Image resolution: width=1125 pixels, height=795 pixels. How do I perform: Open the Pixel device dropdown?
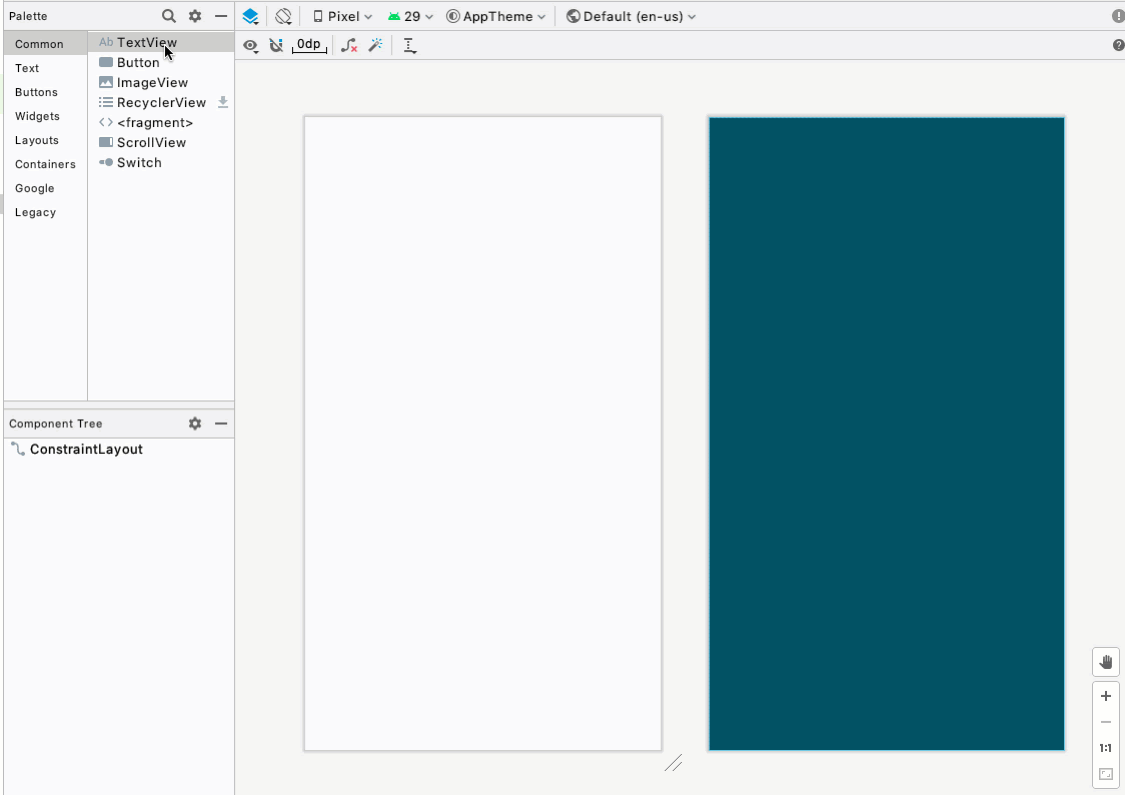(x=342, y=16)
